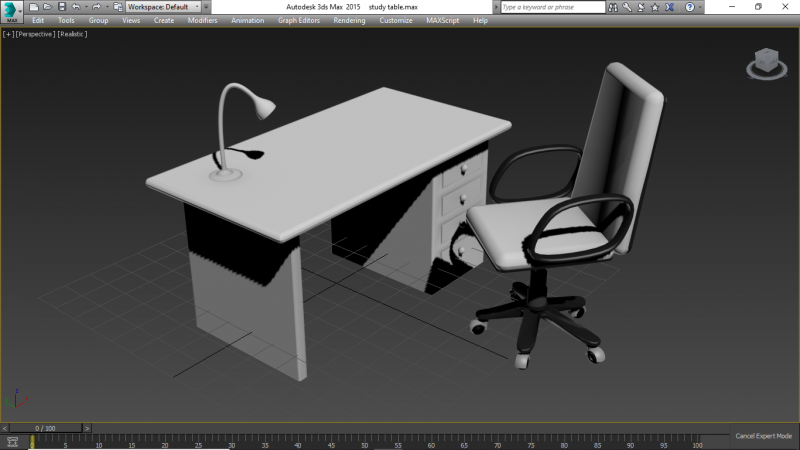
Task: Open Mini Curve Editor icon
Action: tap(12, 442)
